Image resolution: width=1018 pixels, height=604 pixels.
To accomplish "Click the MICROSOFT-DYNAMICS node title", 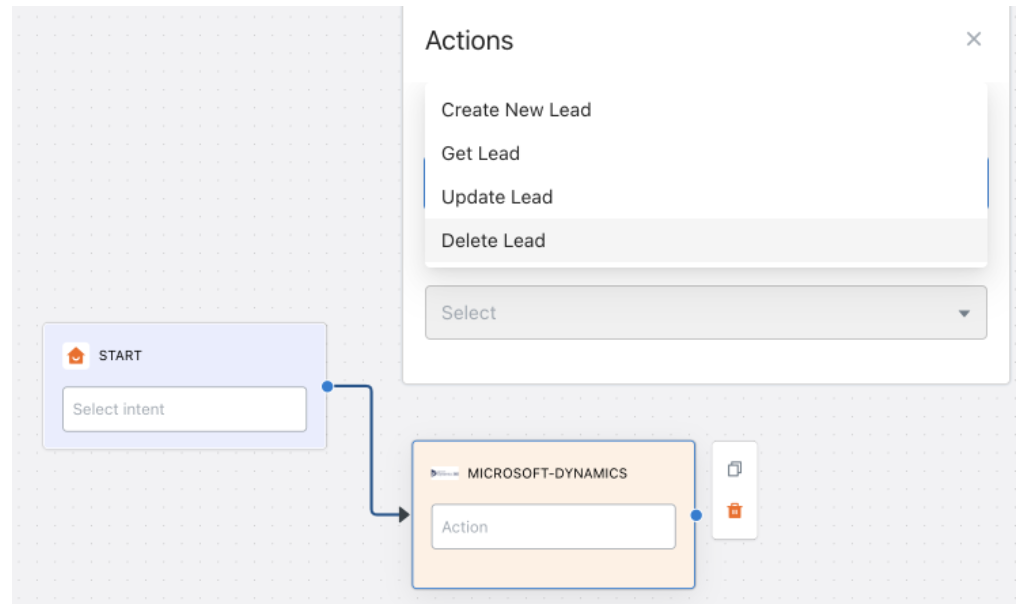I will click(x=547, y=473).
